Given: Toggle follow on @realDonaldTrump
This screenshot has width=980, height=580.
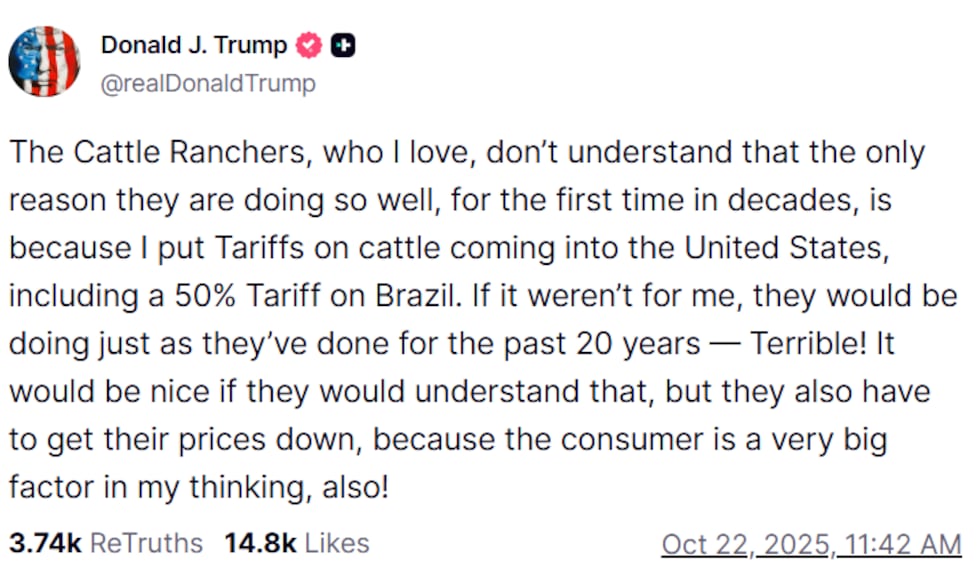Looking at the screenshot, I should pyautogui.click(x=208, y=84).
